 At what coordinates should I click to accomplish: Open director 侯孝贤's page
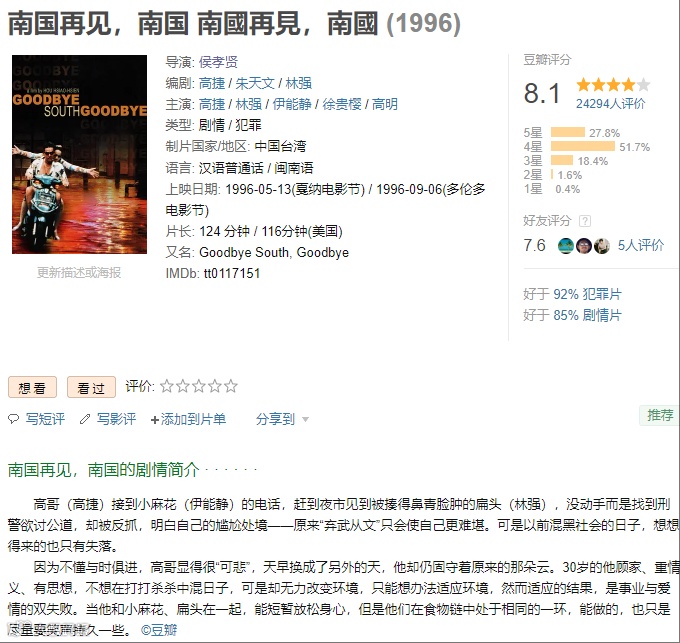[x=218, y=62]
